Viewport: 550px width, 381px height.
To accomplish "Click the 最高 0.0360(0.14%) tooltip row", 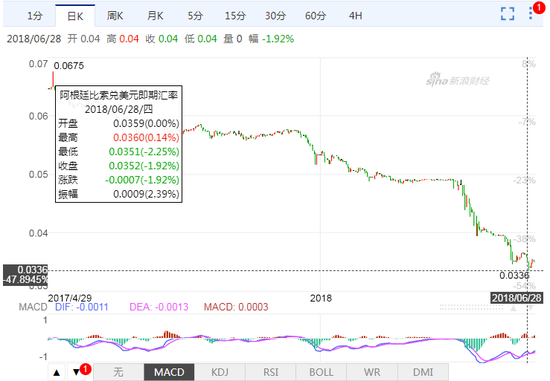I will pos(119,138).
